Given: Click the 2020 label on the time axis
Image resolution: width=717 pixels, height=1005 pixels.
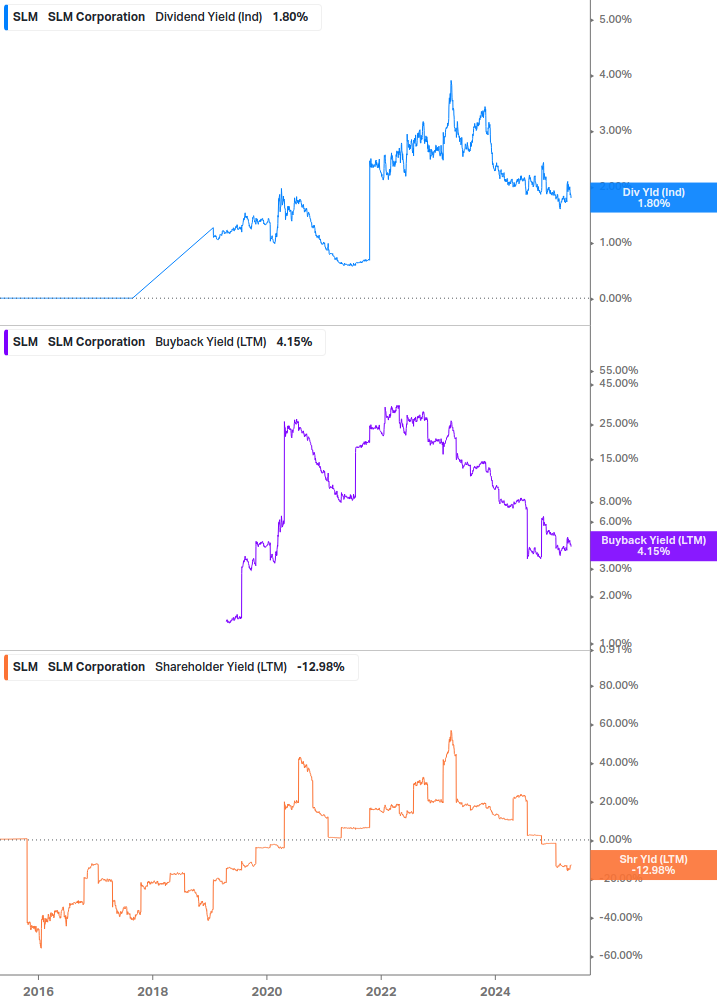Looking at the screenshot, I should pos(267,992).
